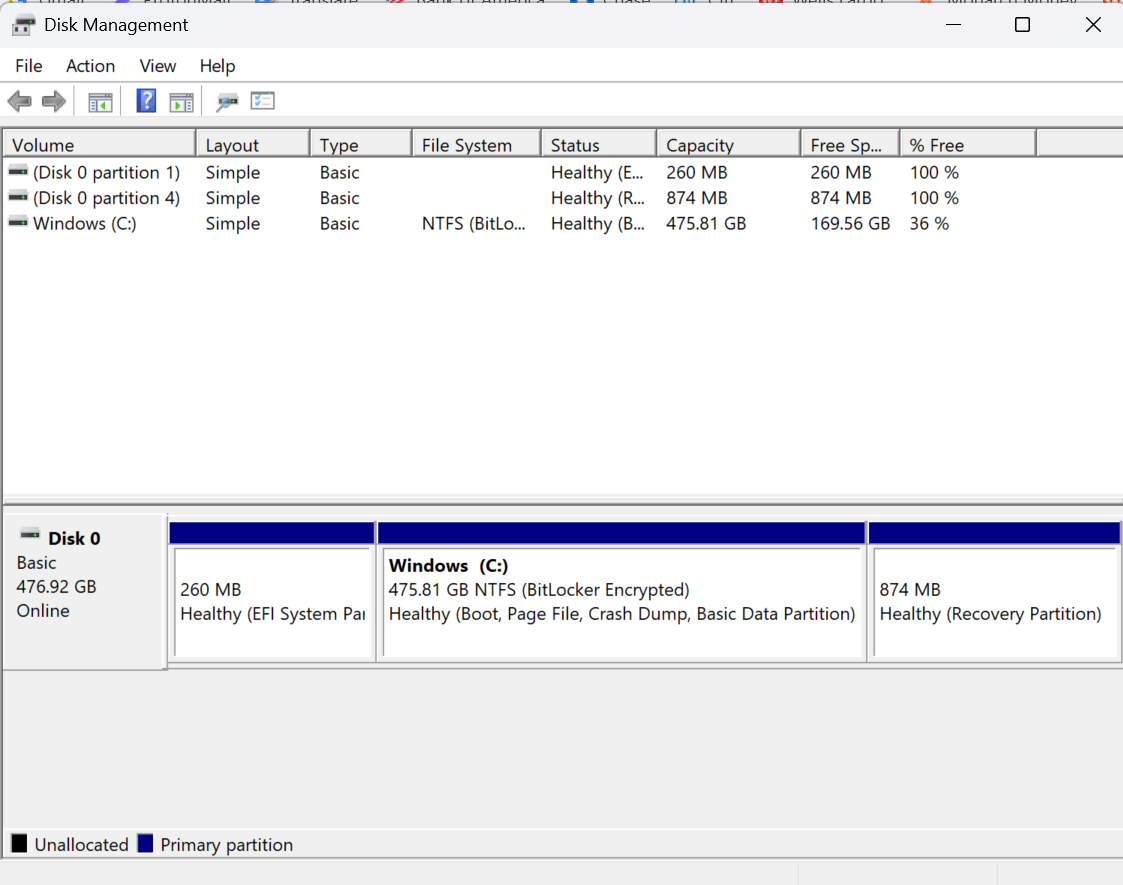
Task: Select the 260 MB EFI System Partition block
Action: (272, 602)
